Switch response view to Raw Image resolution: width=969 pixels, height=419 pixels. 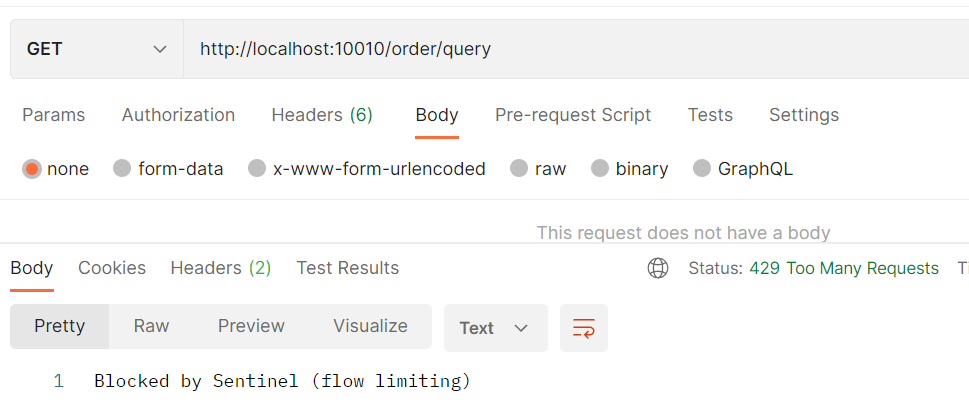pyautogui.click(x=151, y=326)
